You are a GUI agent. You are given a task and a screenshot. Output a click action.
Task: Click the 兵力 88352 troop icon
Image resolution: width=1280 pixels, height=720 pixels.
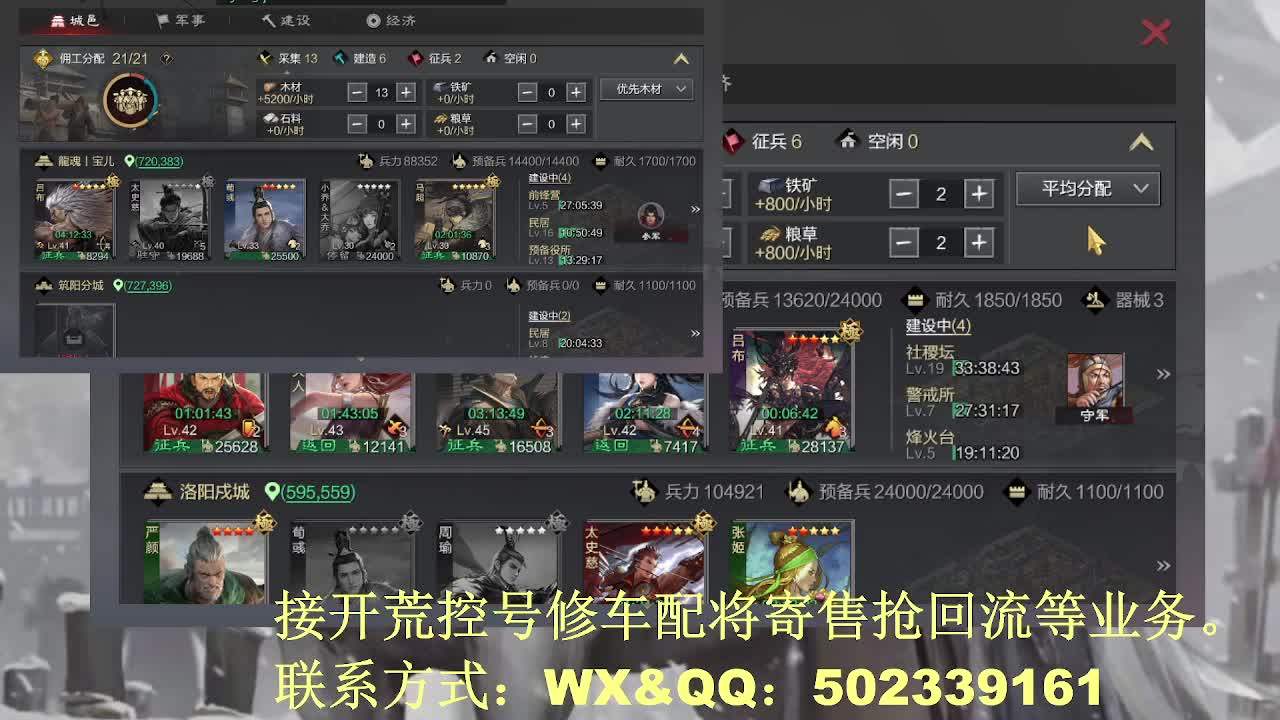[x=366, y=161]
